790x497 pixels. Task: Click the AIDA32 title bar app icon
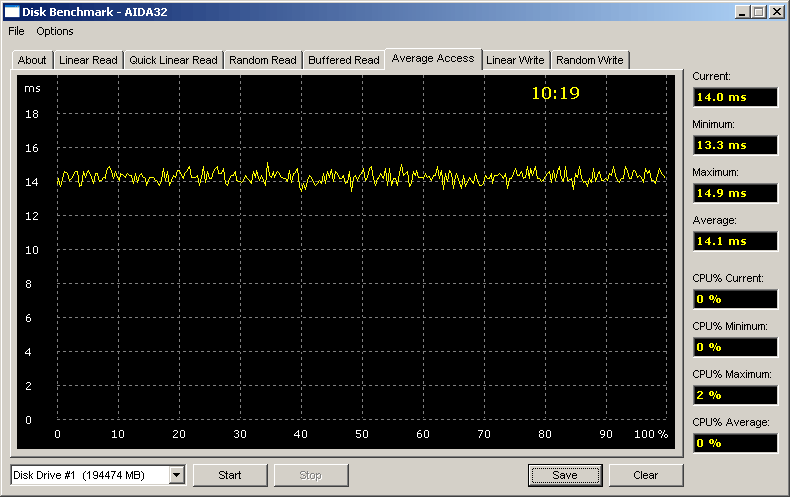point(12,12)
